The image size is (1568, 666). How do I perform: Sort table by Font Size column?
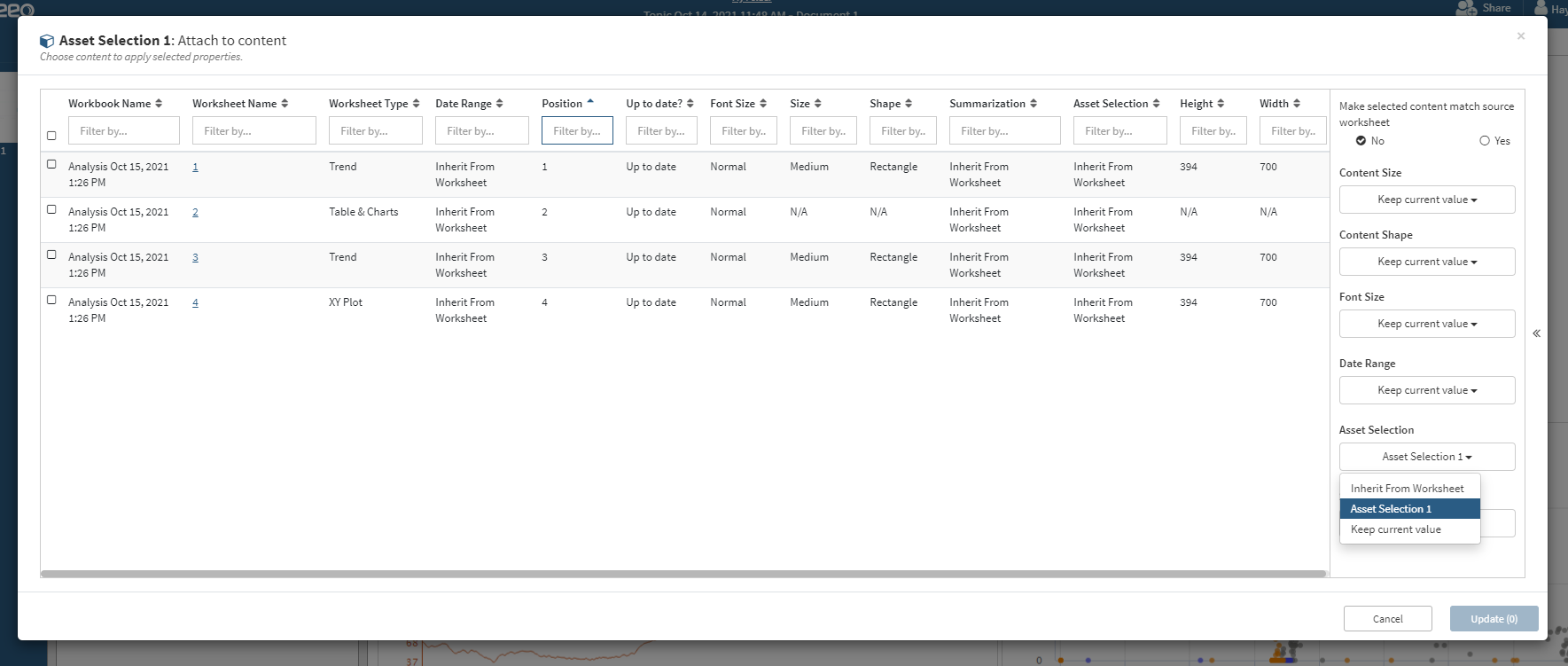pyautogui.click(x=763, y=104)
